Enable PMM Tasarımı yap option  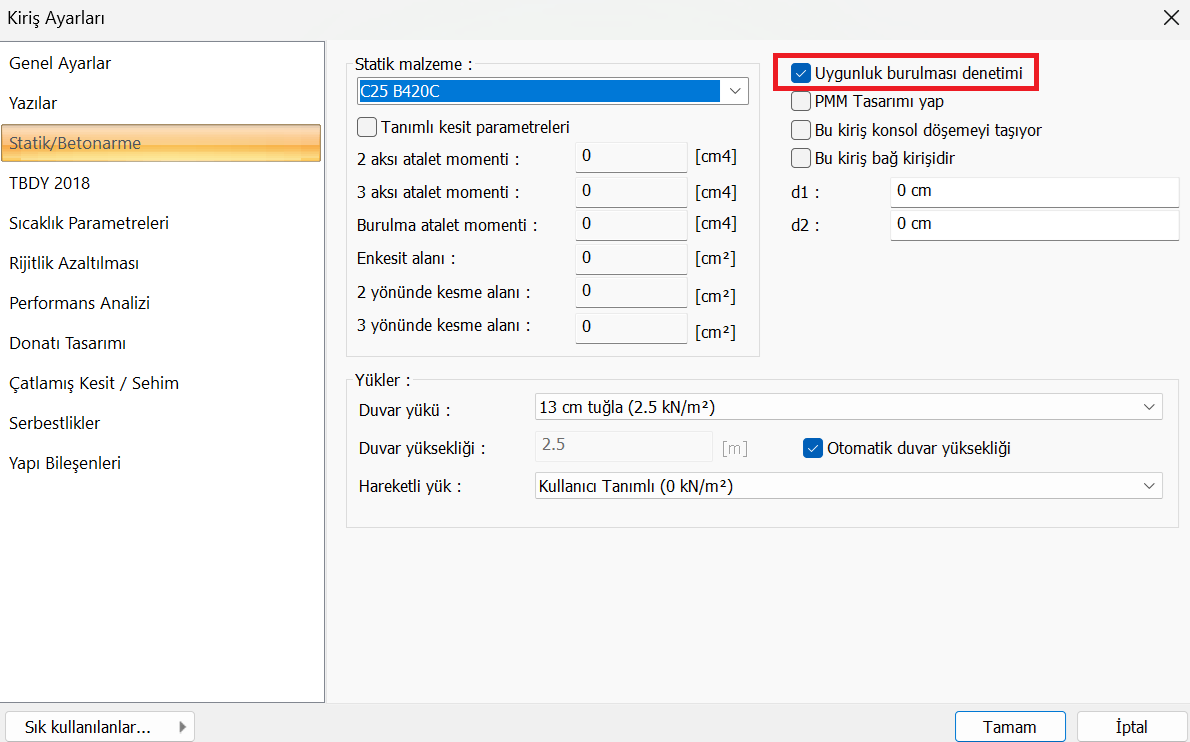[801, 101]
